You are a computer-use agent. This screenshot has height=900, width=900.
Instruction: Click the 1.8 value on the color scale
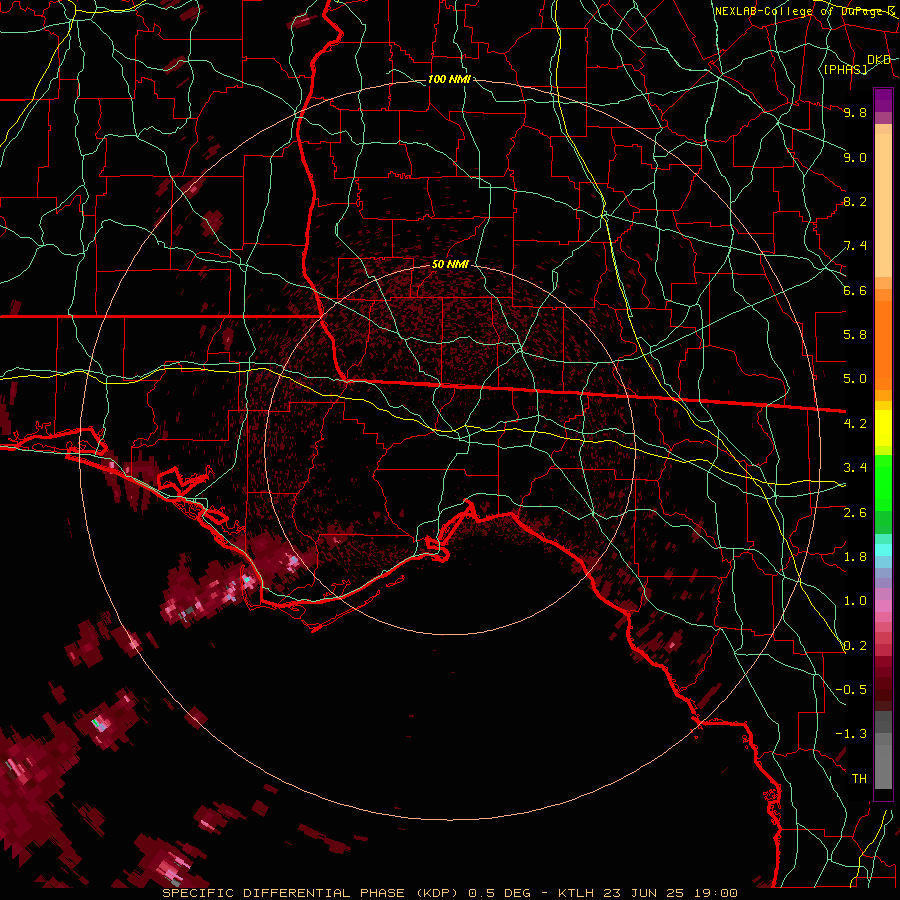[x=855, y=557]
